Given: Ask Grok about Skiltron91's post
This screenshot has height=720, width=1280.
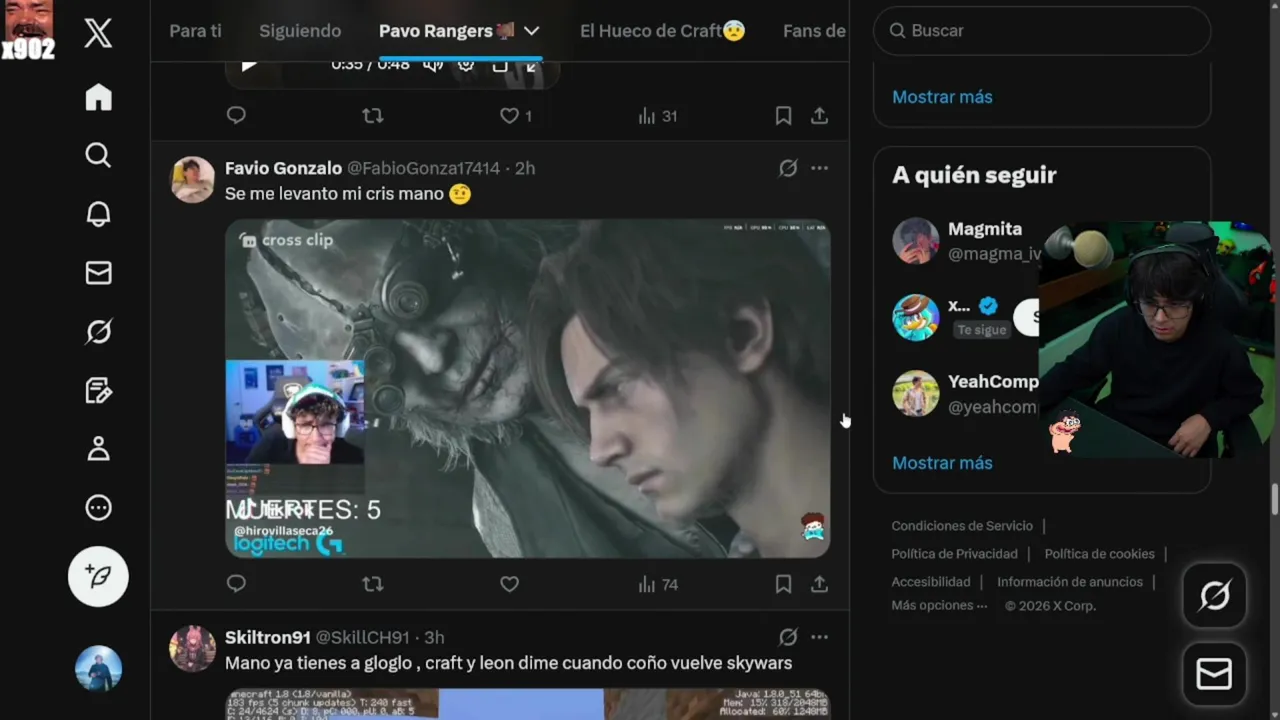Looking at the screenshot, I should click(x=788, y=637).
